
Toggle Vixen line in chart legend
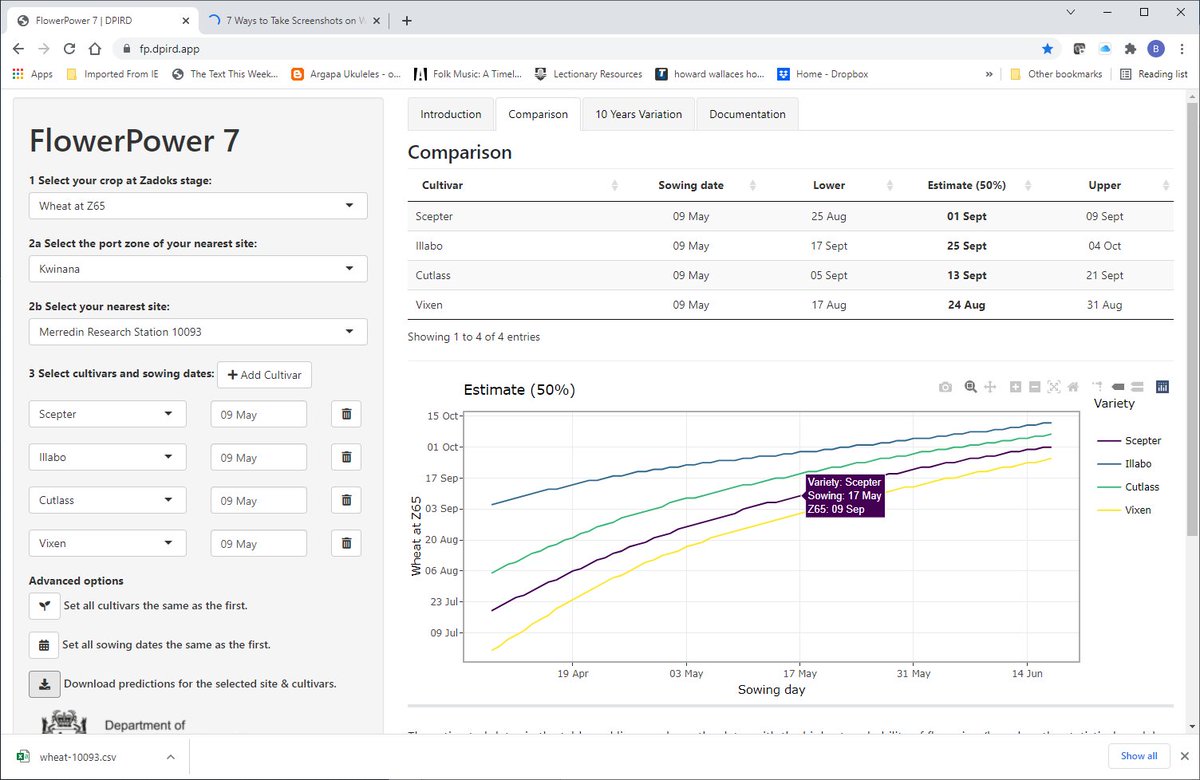(x=1125, y=510)
